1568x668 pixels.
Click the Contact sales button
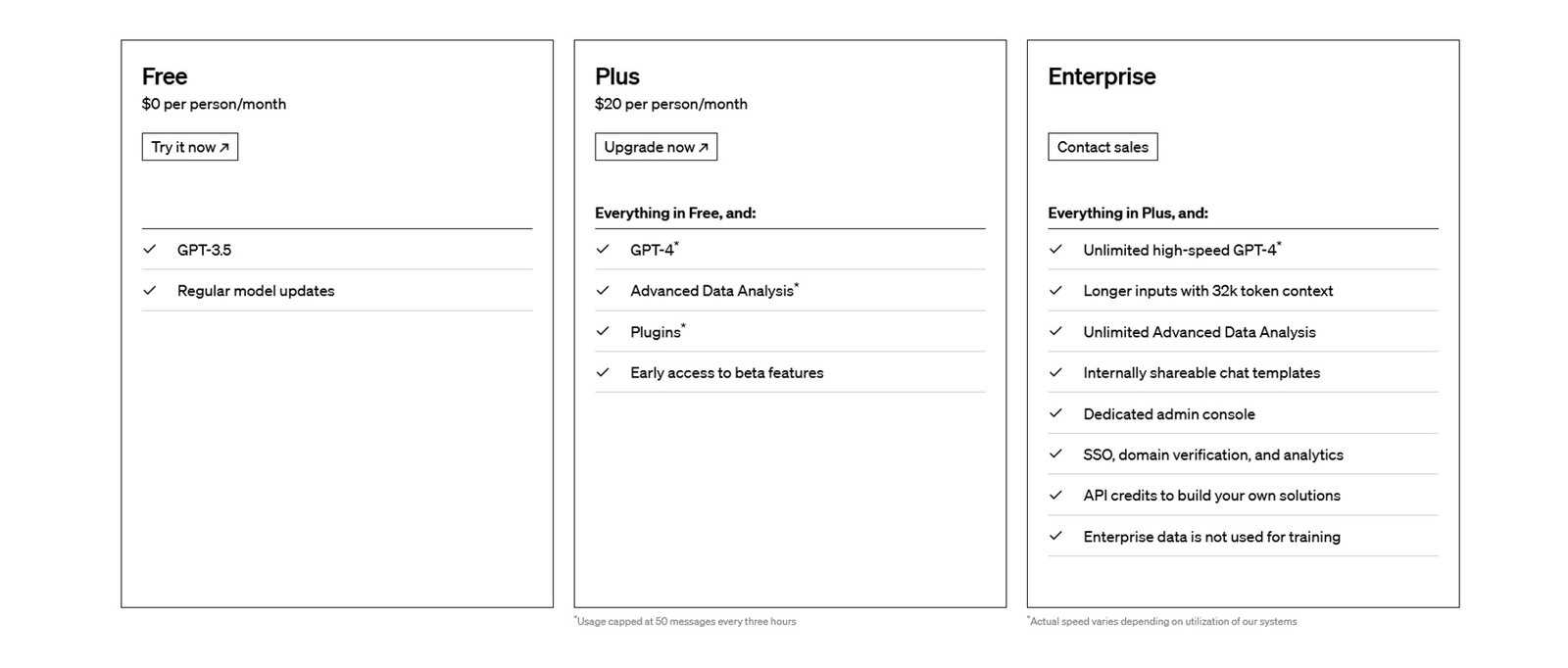1102,147
